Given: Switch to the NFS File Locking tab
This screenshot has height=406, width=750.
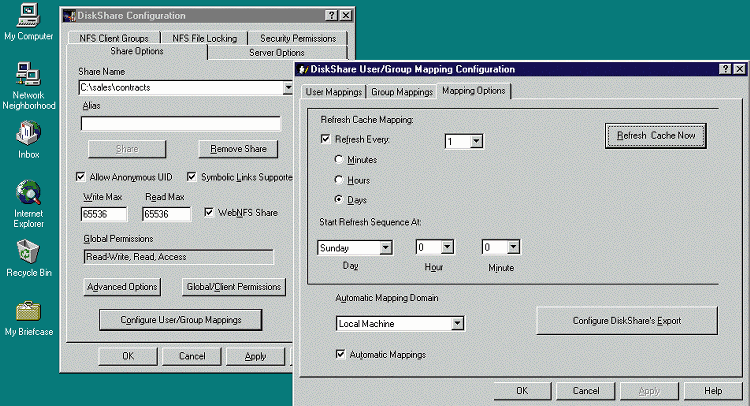Looking at the screenshot, I should (203, 38).
